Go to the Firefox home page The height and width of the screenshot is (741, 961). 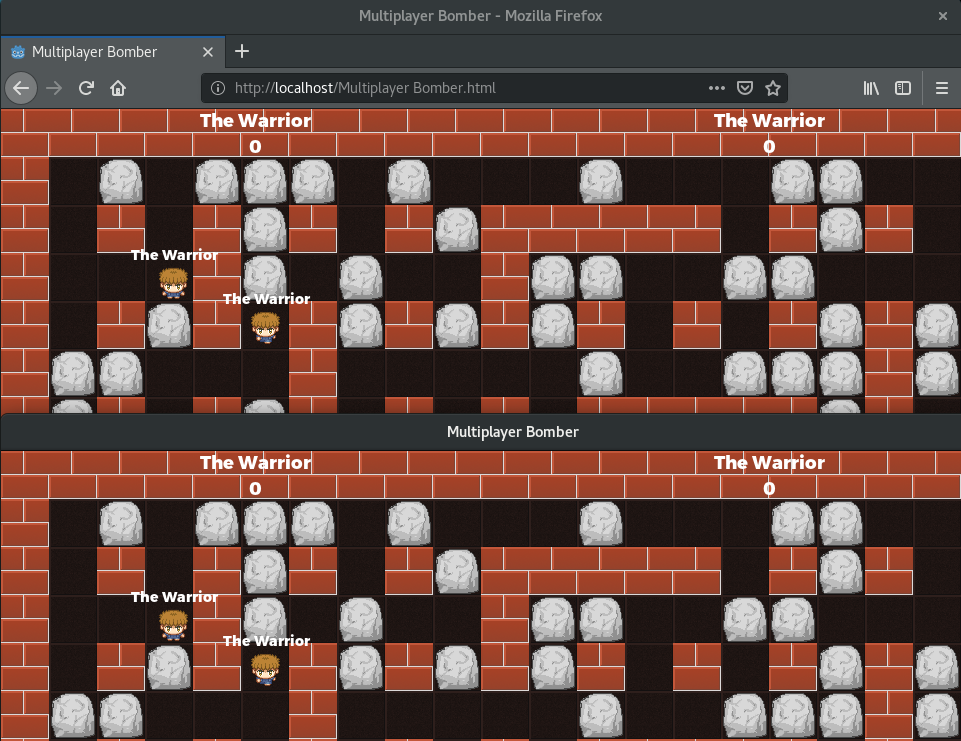pyautogui.click(x=118, y=88)
